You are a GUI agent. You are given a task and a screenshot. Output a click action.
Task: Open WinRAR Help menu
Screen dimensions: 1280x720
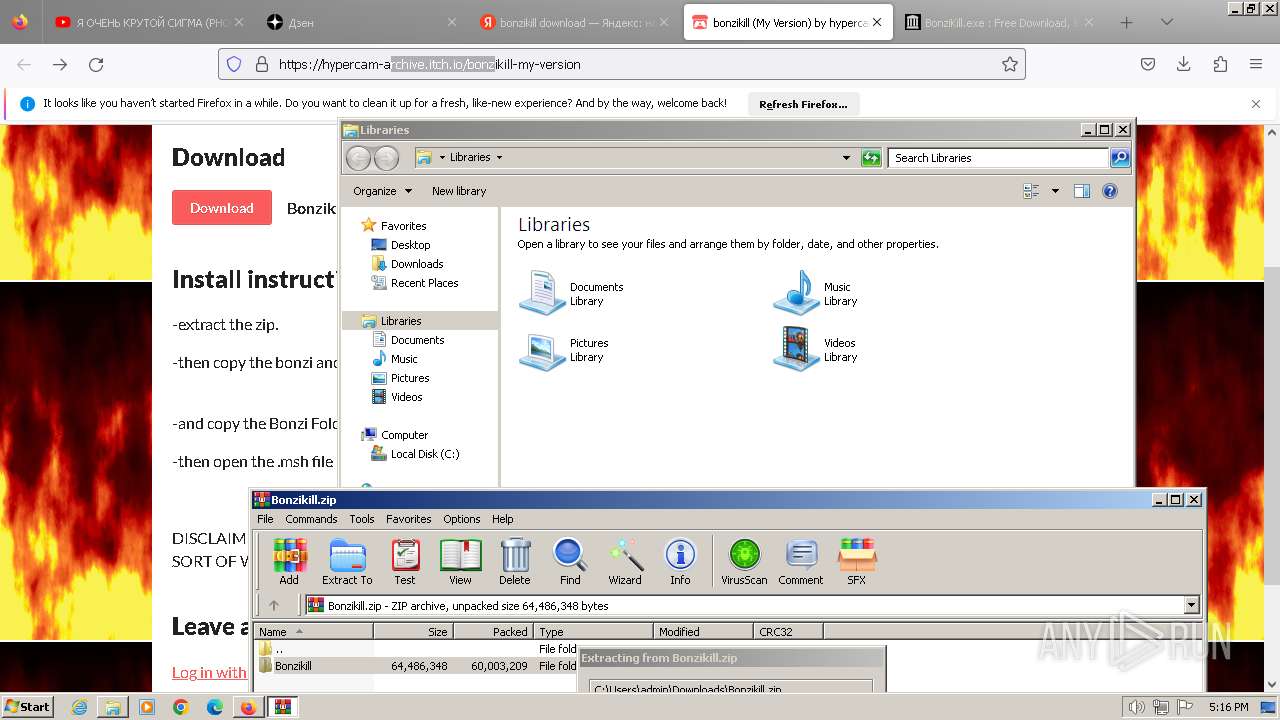[x=503, y=519]
